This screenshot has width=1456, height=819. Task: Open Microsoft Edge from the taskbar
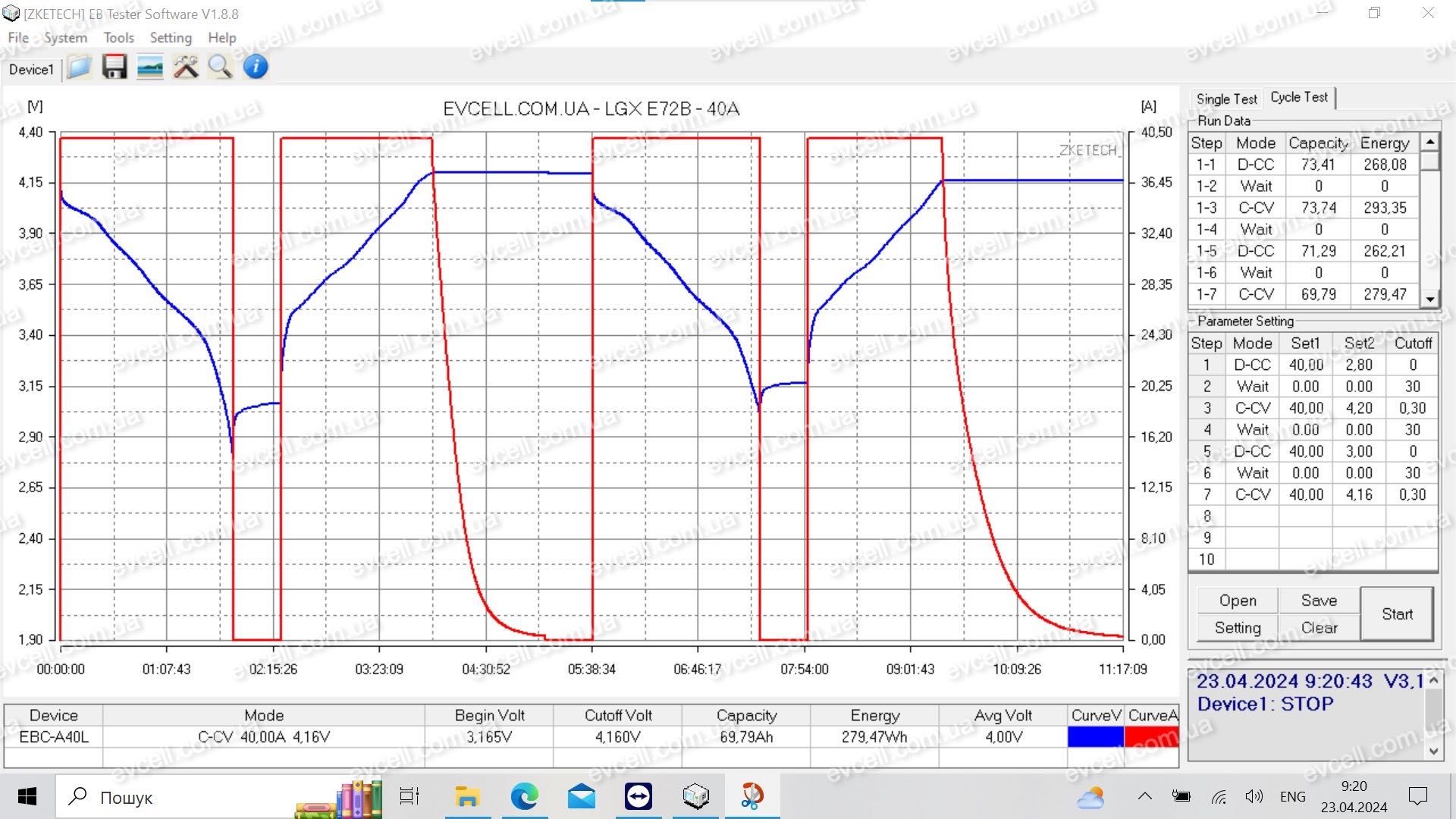(x=524, y=796)
